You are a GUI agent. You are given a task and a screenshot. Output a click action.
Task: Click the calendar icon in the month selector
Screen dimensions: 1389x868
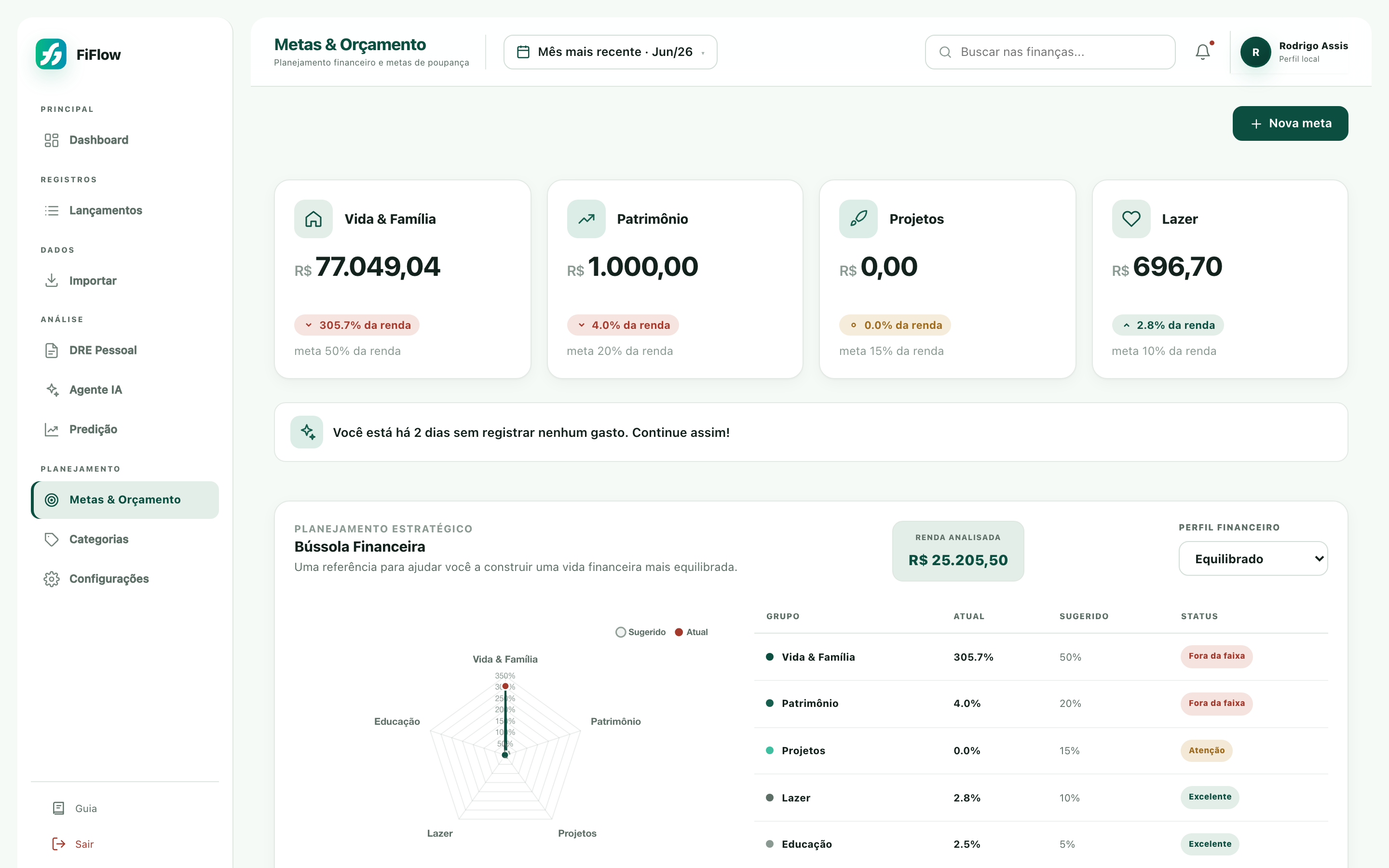(x=523, y=52)
